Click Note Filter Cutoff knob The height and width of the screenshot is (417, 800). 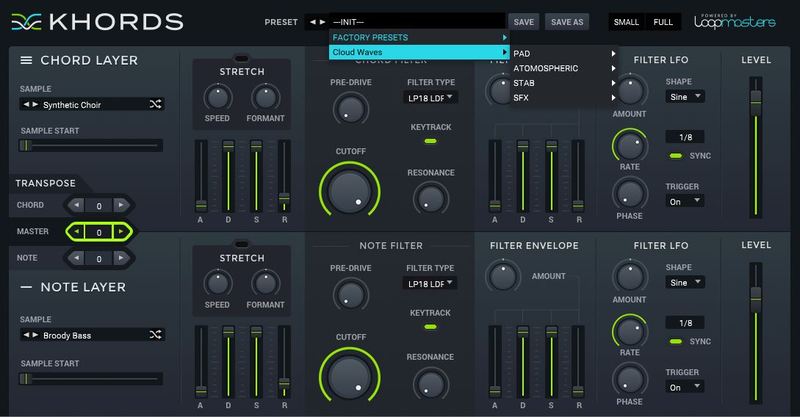[349, 377]
